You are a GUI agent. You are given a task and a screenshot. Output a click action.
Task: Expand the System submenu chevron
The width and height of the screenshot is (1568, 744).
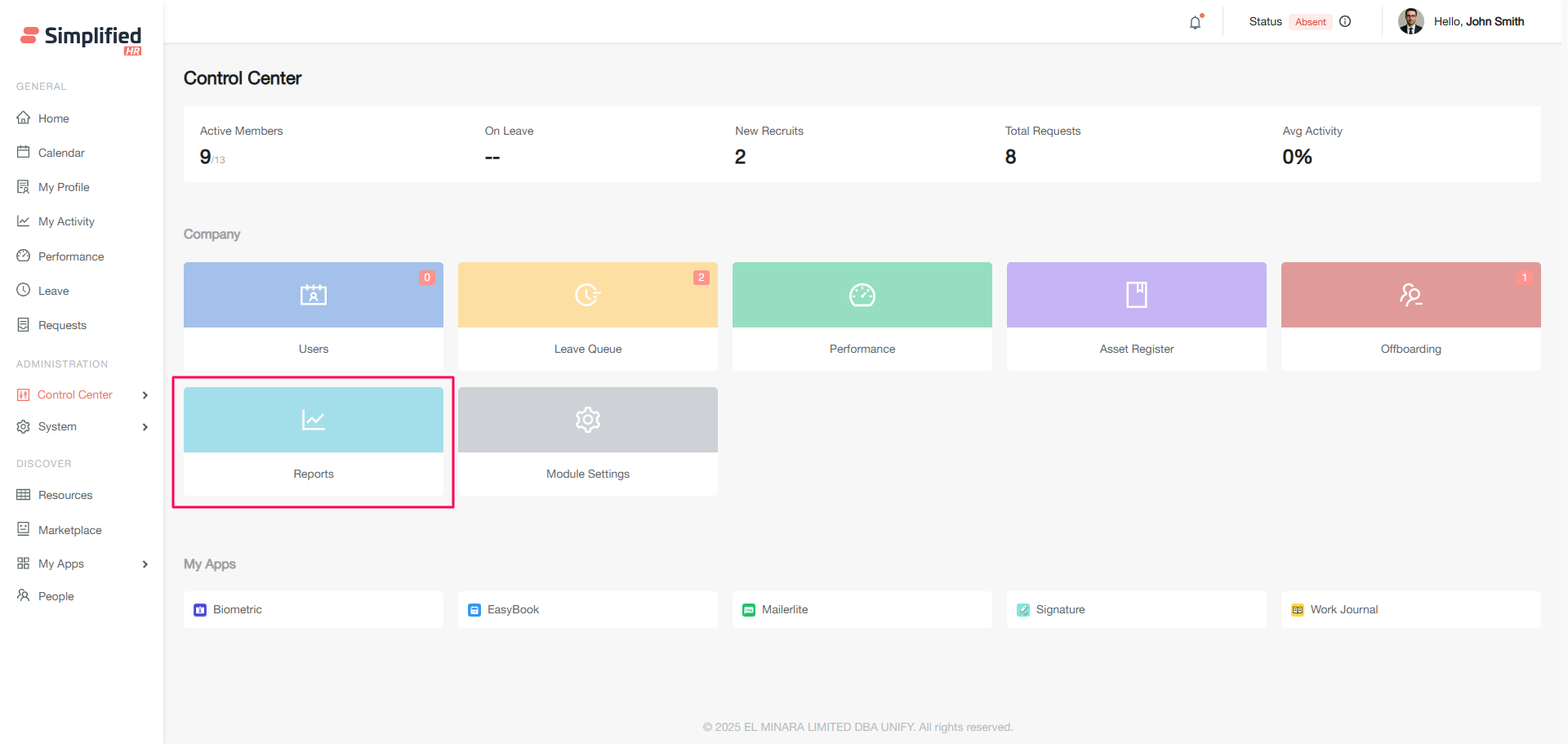click(x=145, y=427)
